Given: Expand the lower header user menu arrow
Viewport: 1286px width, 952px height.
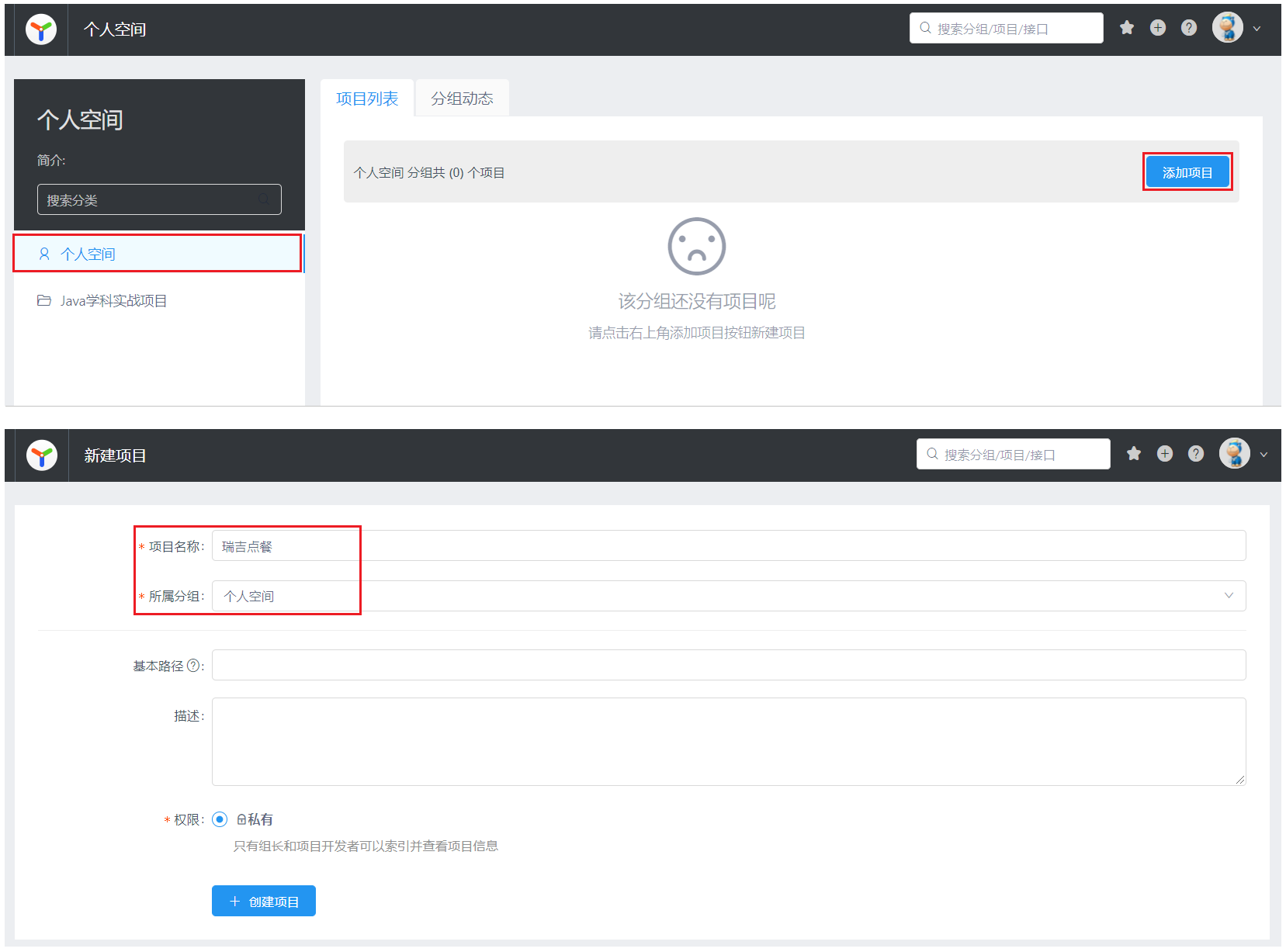Looking at the screenshot, I should pos(1263,455).
